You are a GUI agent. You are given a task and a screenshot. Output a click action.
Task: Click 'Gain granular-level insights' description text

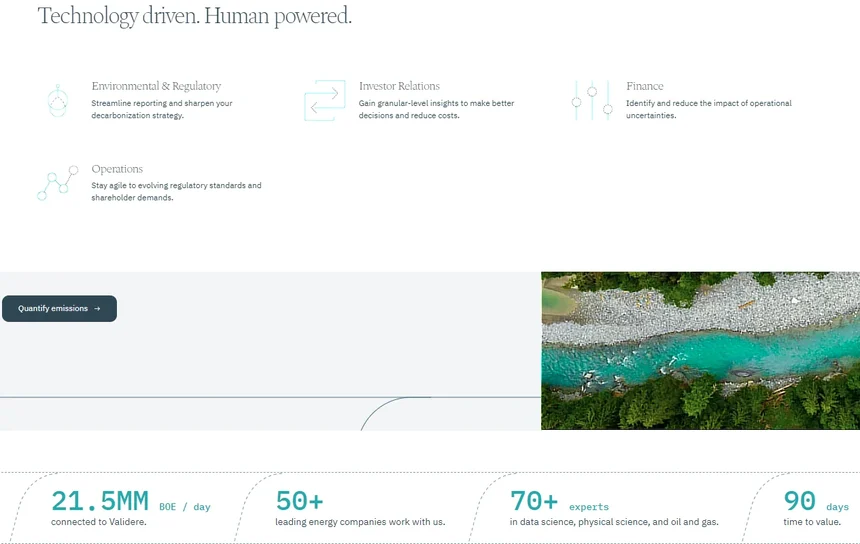tap(437, 109)
